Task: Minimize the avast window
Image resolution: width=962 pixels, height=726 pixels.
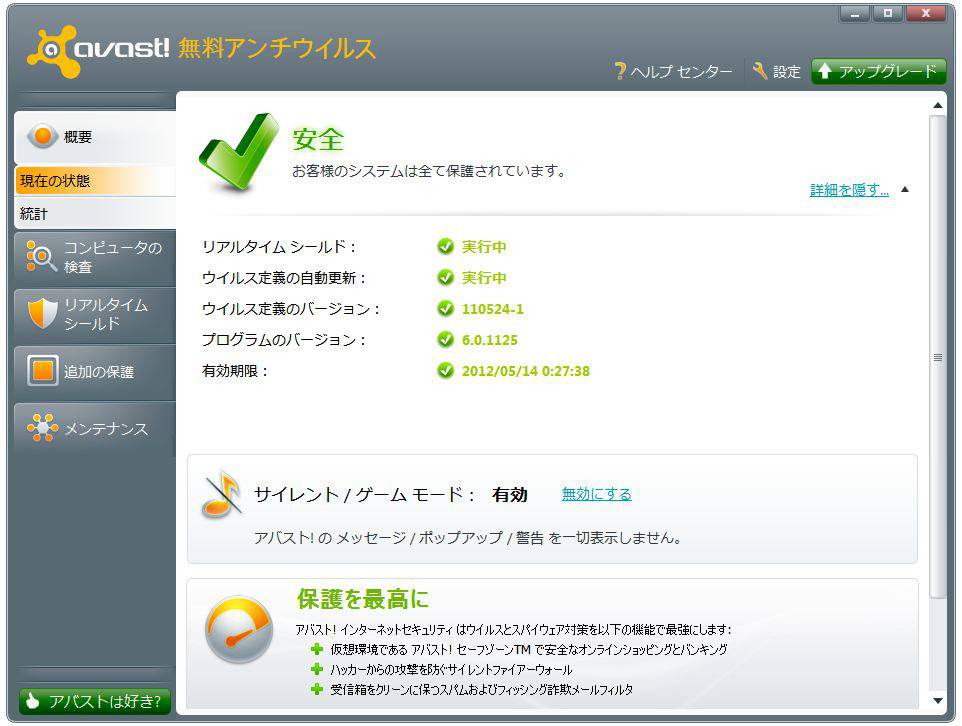Action: pyautogui.click(x=855, y=14)
